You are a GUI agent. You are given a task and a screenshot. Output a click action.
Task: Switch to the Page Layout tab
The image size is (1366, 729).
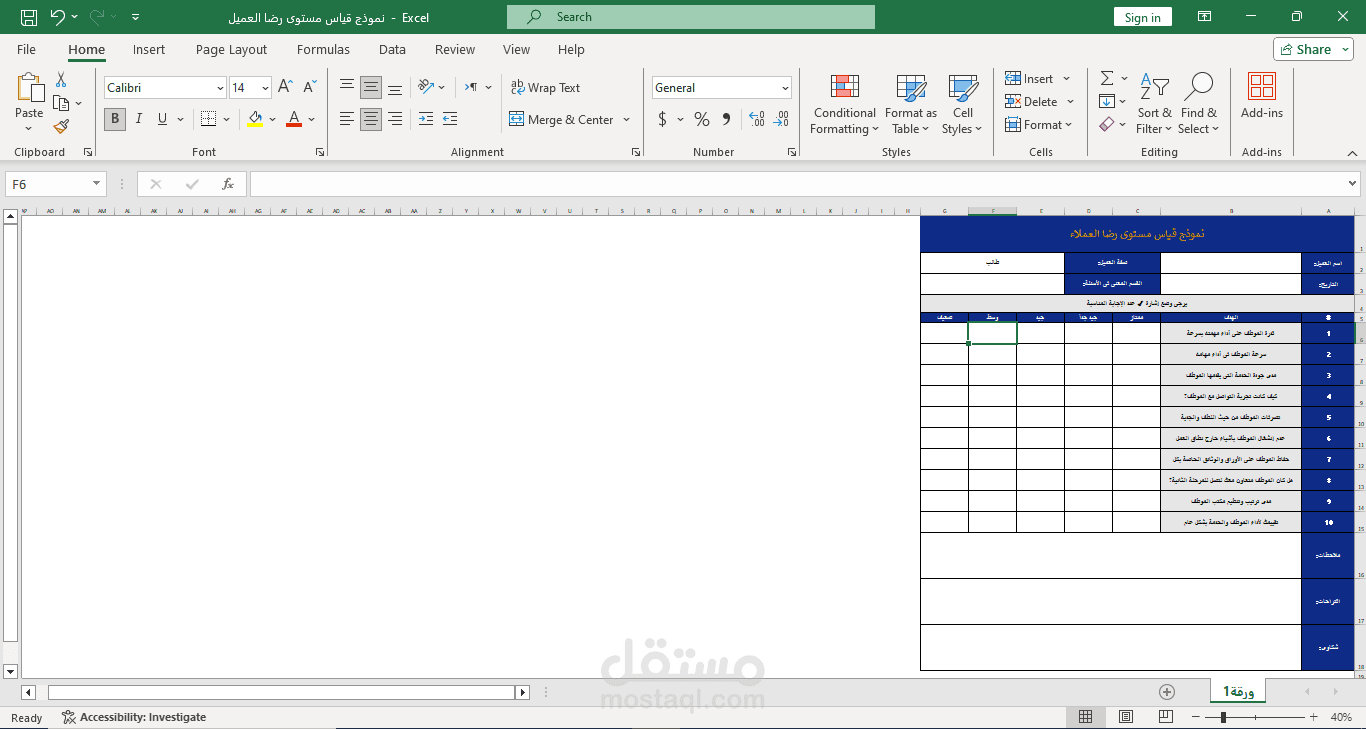tap(231, 49)
